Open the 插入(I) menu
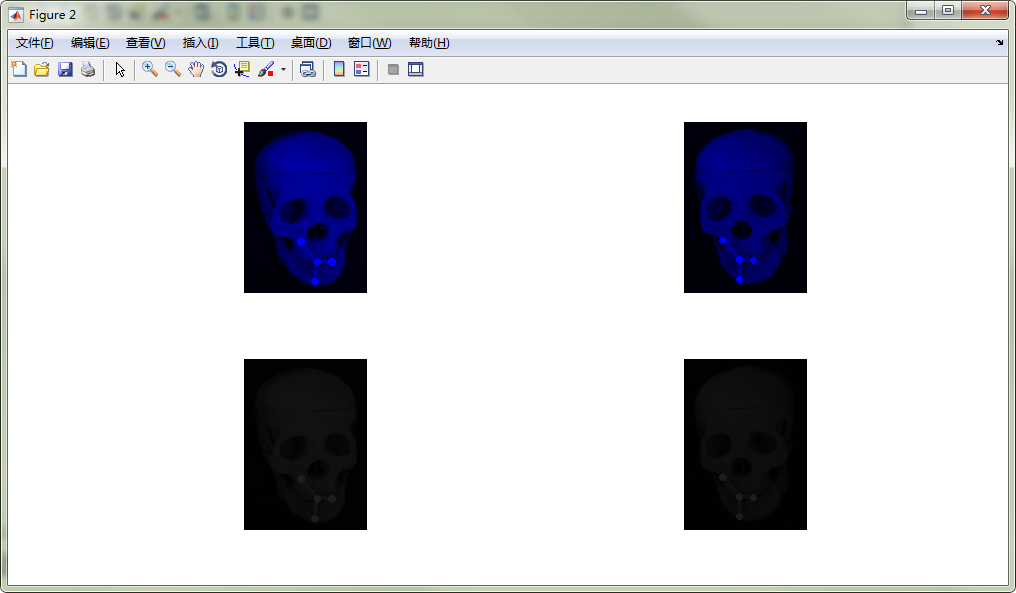The height and width of the screenshot is (593, 1016). tap(200, 43)
